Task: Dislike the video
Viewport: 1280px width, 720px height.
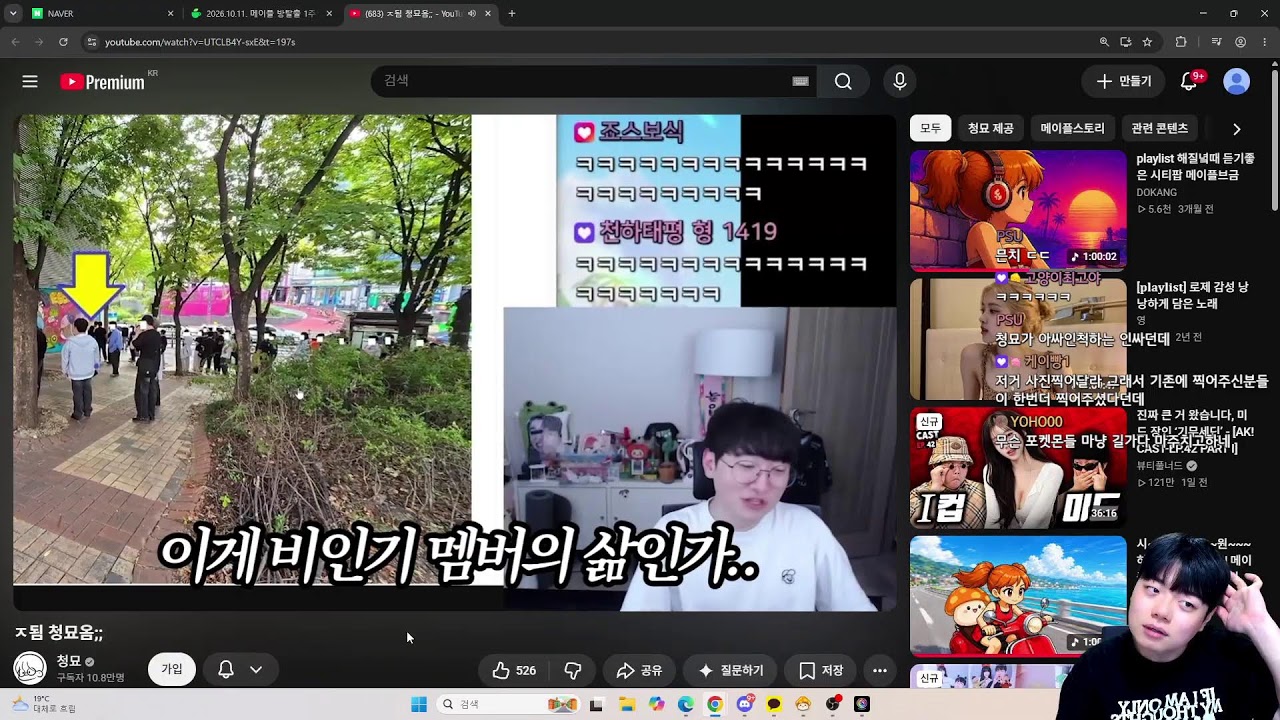Action: 573,670
